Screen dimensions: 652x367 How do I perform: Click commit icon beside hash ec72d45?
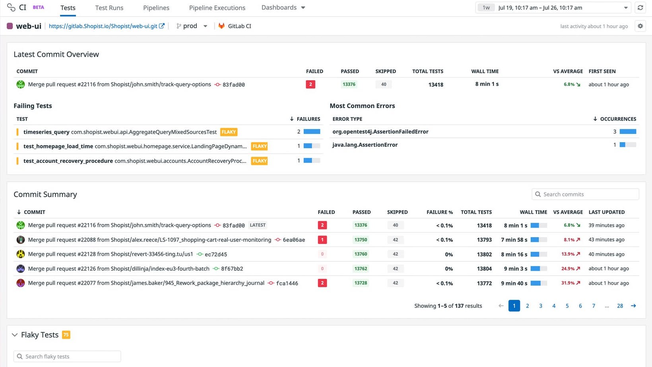[x=200, y=254]
